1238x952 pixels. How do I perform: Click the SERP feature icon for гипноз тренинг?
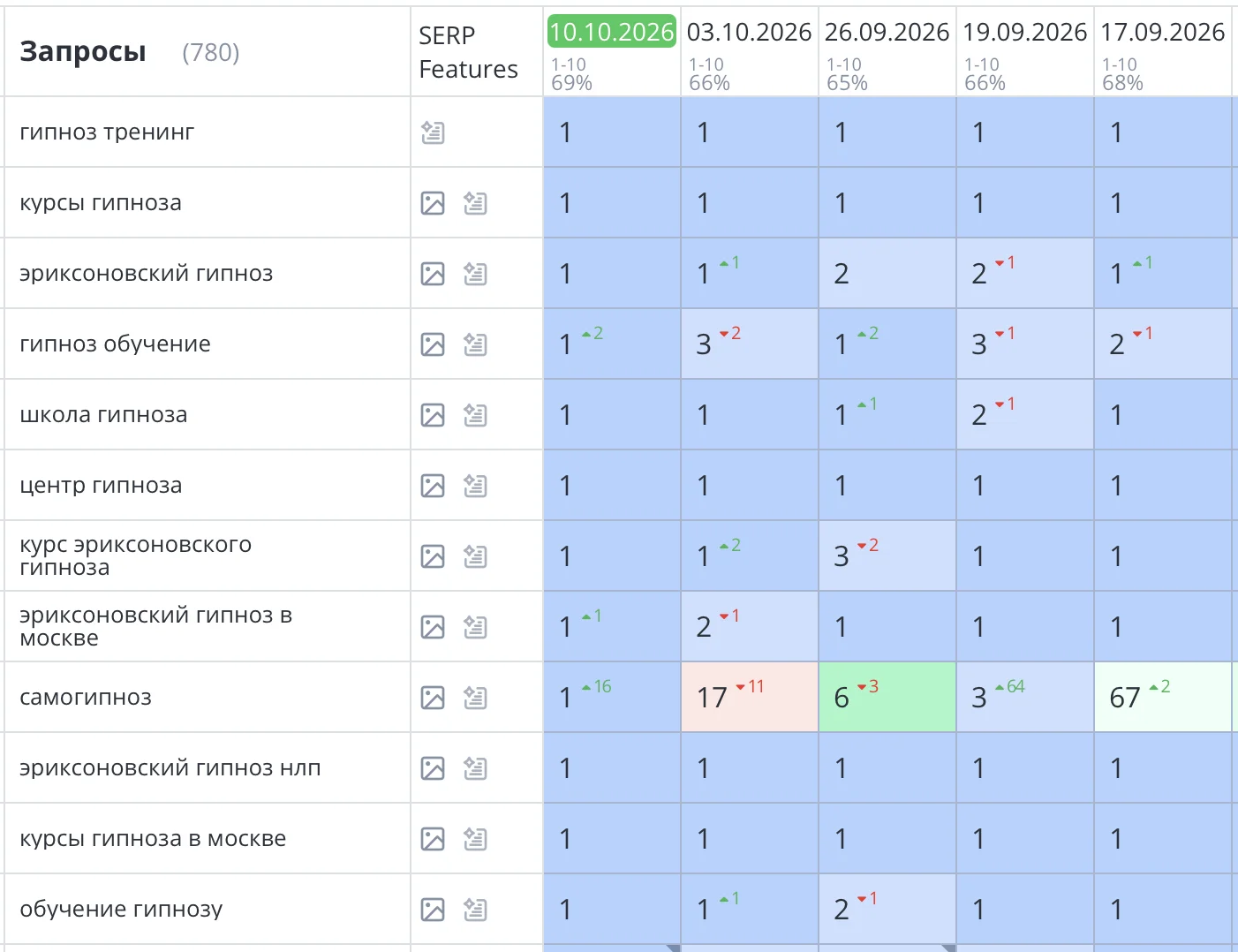tap(433, 132)
